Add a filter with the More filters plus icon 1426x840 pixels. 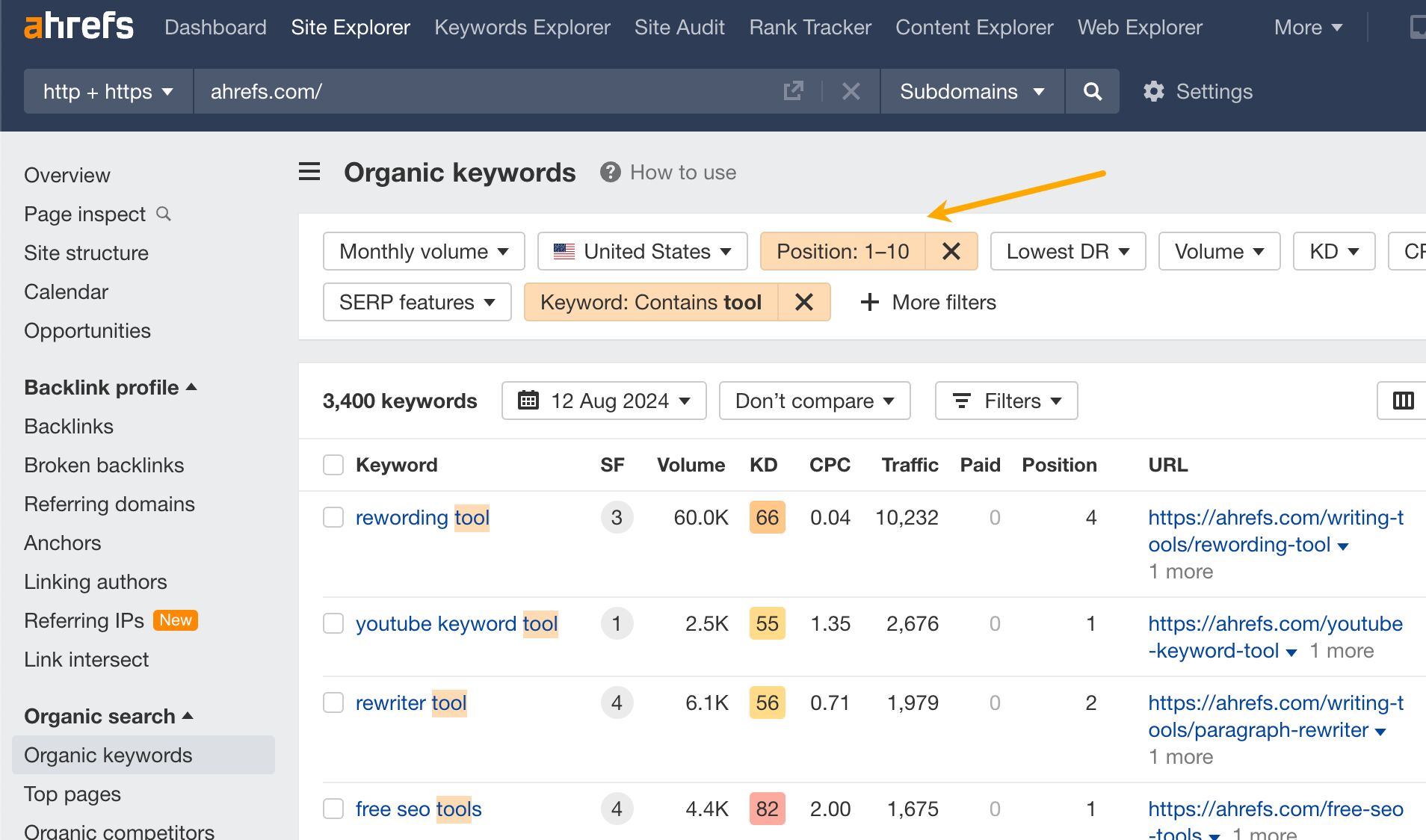[x=868, y=302]
